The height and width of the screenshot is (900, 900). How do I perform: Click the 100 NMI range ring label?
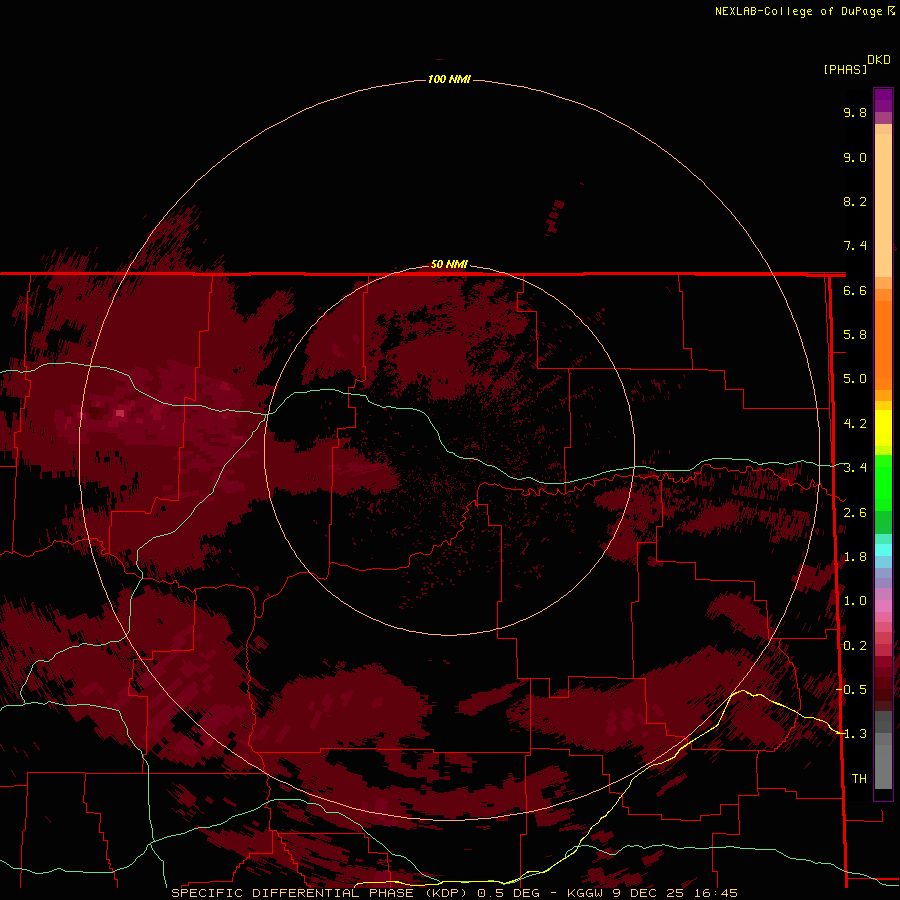(x=449, y=79)
